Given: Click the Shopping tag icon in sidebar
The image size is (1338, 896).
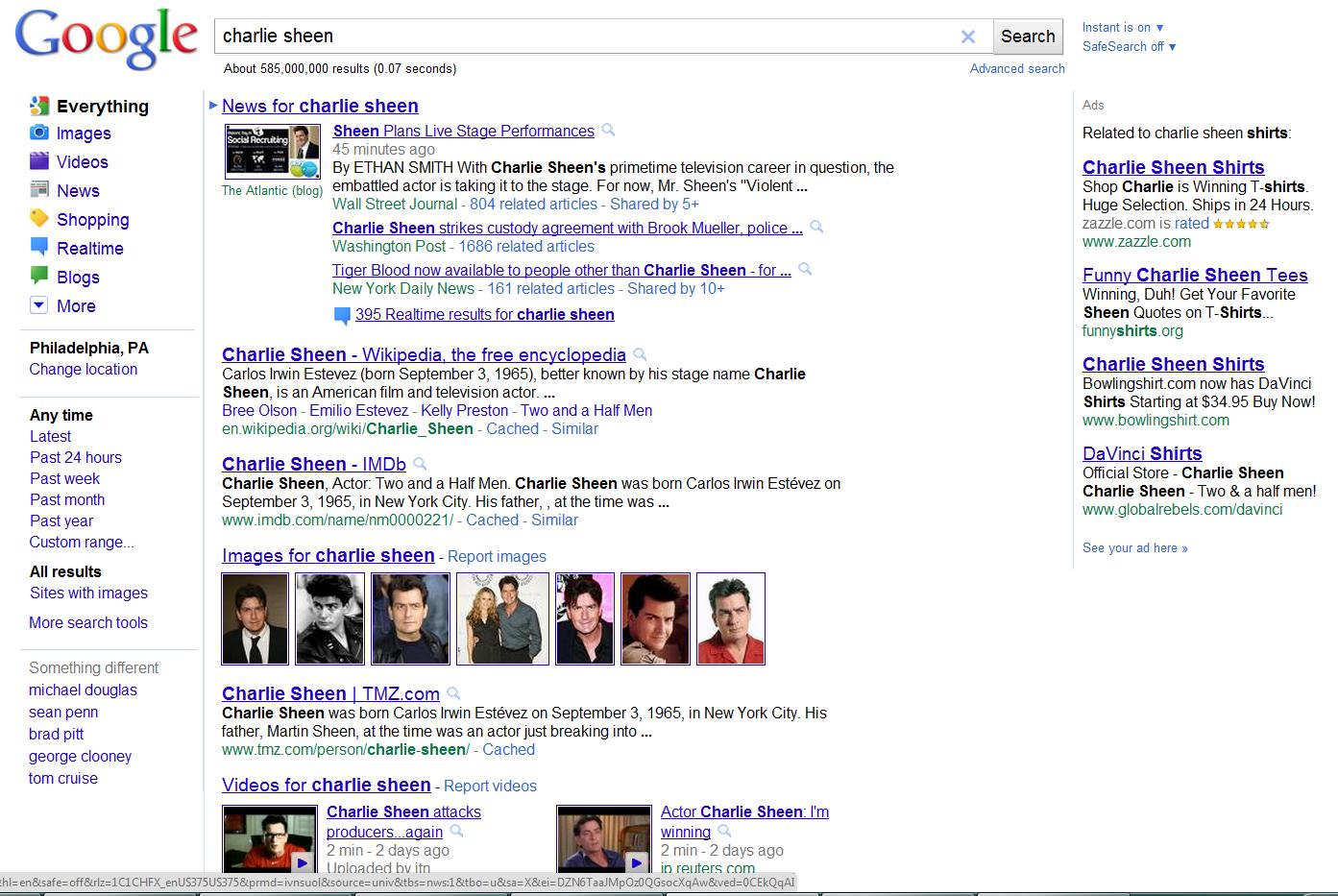Looking at the screenshot, I should pyautogui.click(x=38, y=219).
